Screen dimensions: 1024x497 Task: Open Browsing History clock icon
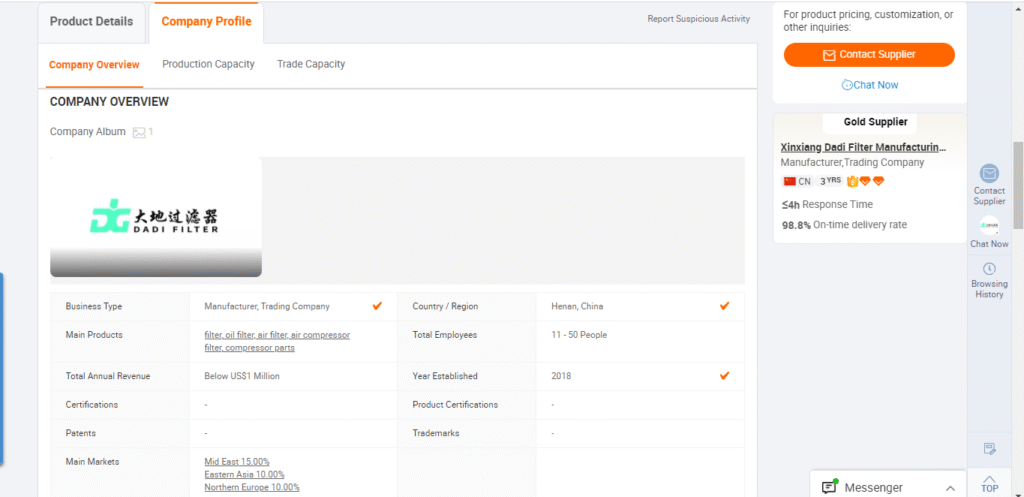(989, 269)
